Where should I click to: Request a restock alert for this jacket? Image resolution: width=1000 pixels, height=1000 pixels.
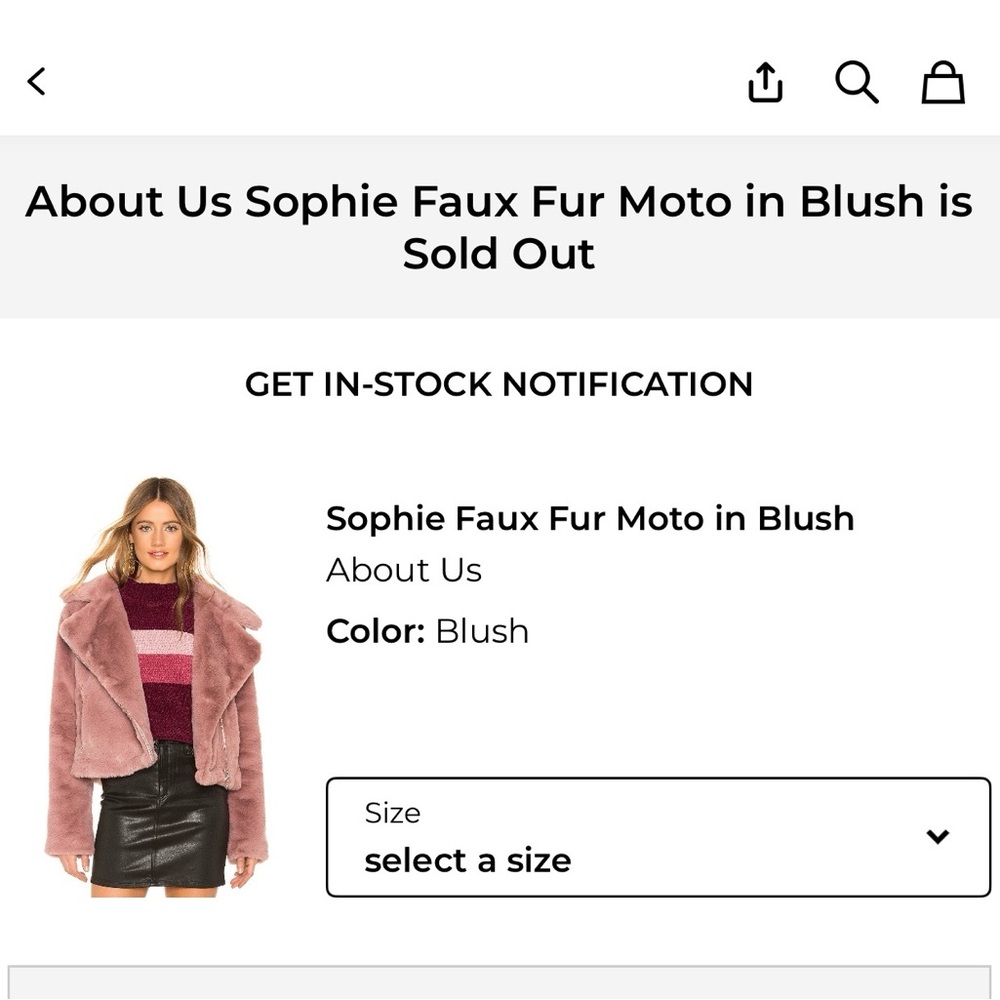coord(499,384)
